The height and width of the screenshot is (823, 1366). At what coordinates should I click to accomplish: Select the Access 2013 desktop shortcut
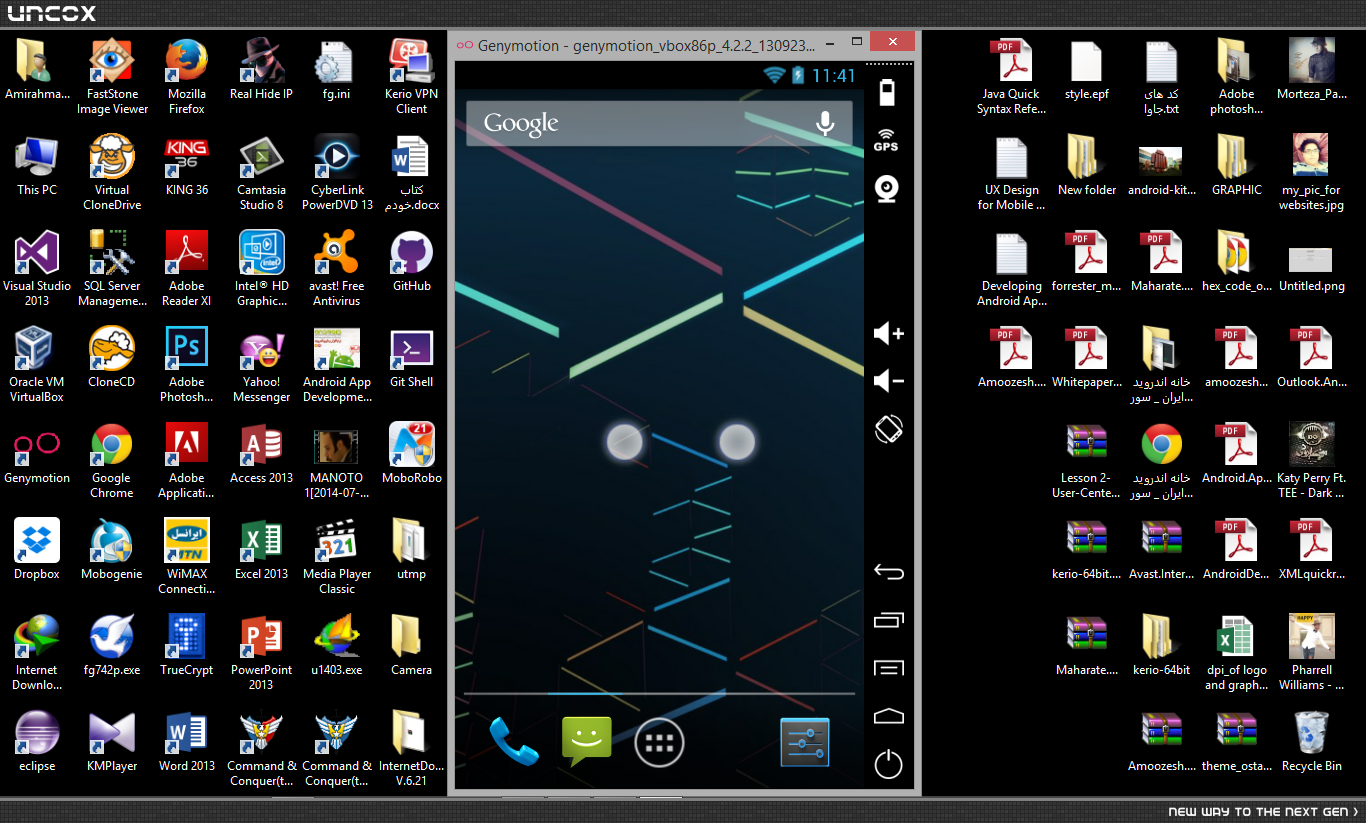(262, 455)
